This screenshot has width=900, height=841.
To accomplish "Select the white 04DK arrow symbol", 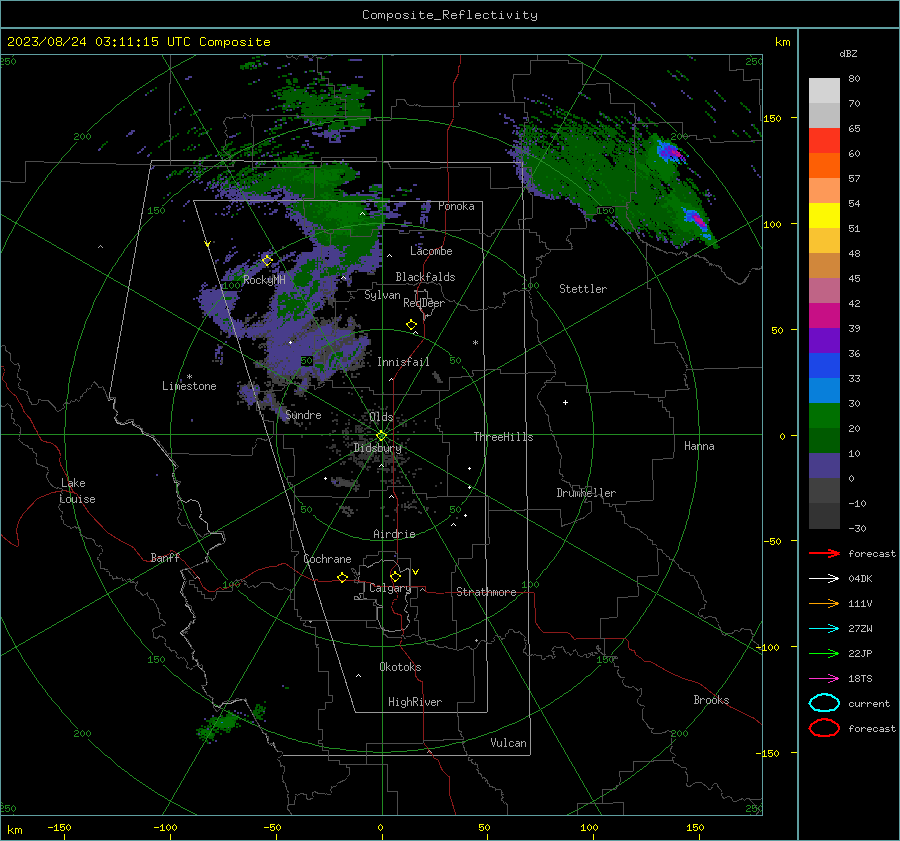I will pyautogui.click(x=824, y=578).
